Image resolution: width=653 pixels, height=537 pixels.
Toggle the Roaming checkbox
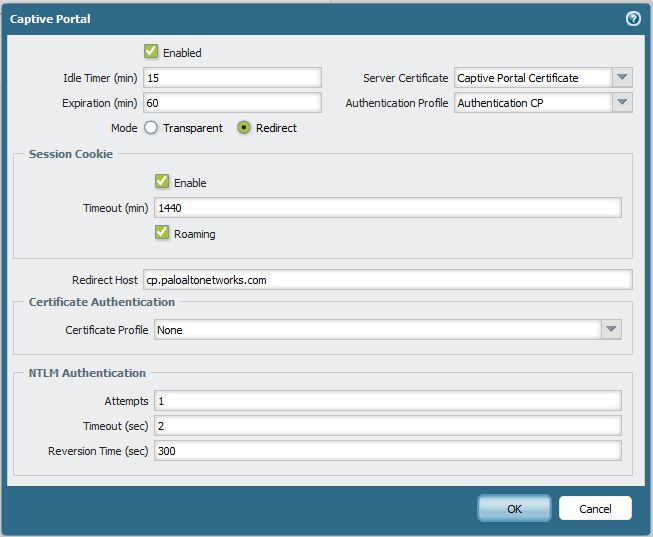(162, 233)
